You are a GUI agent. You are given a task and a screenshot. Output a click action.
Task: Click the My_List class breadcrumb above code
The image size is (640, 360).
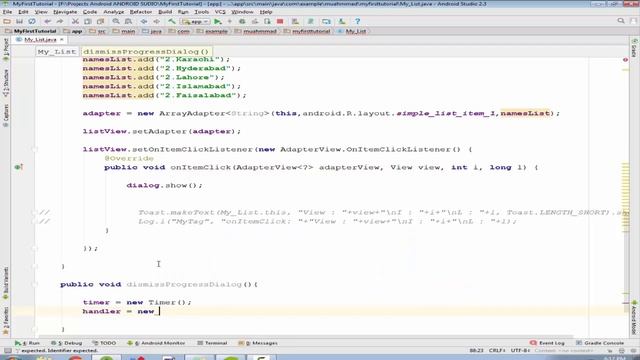pos(57,52)
